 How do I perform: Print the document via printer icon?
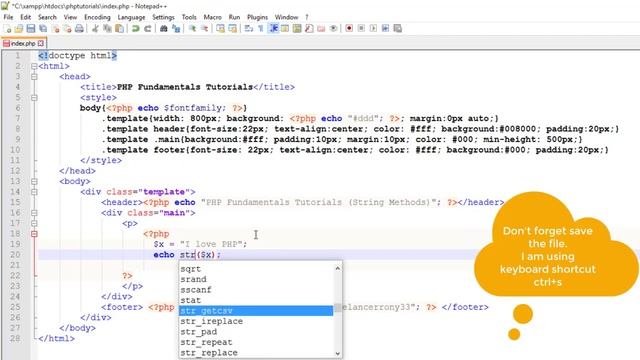(x=80, y=29)
